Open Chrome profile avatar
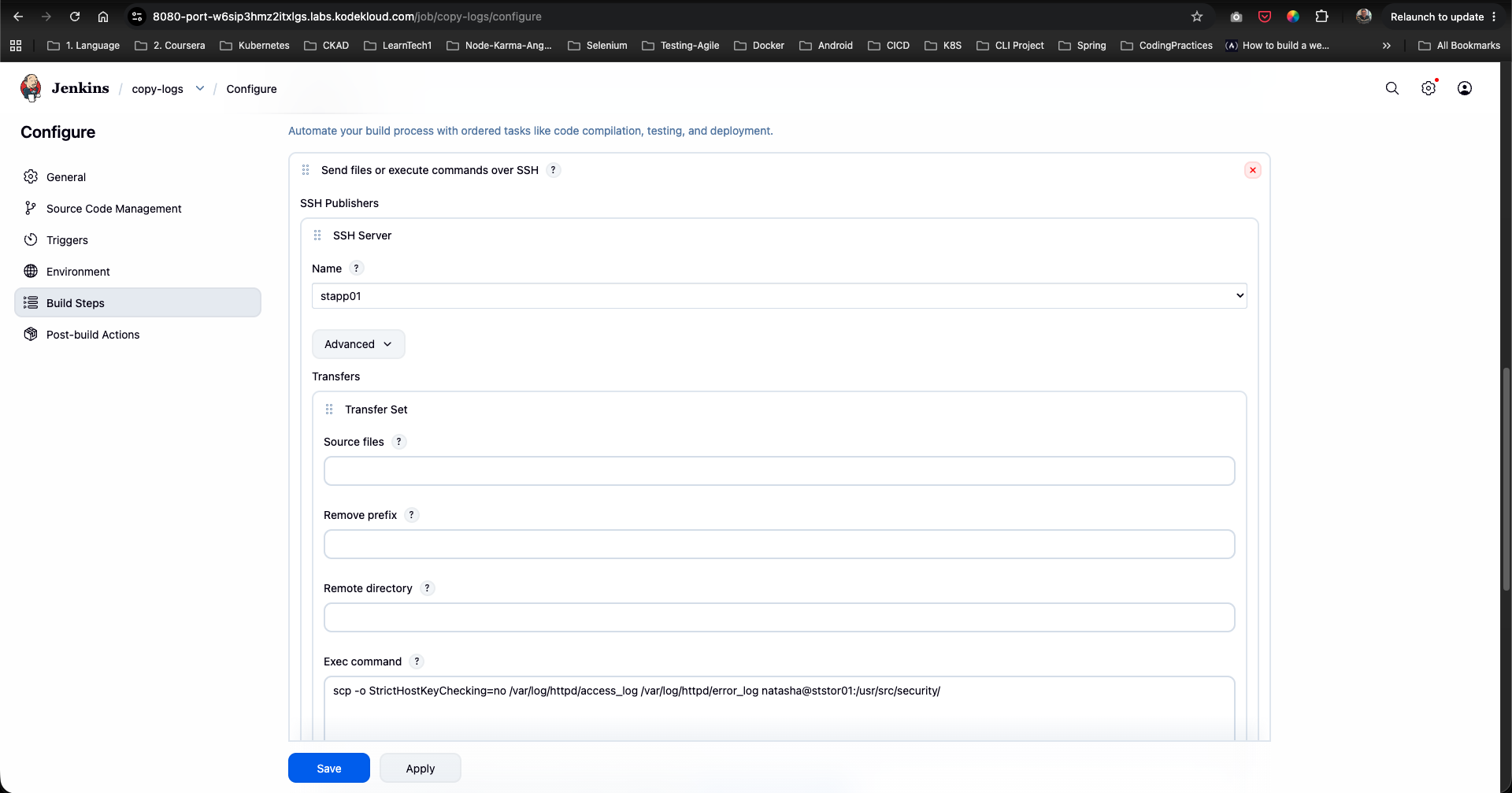The height and width of the screenshot is (793, 1512). tap(1364, 17)
